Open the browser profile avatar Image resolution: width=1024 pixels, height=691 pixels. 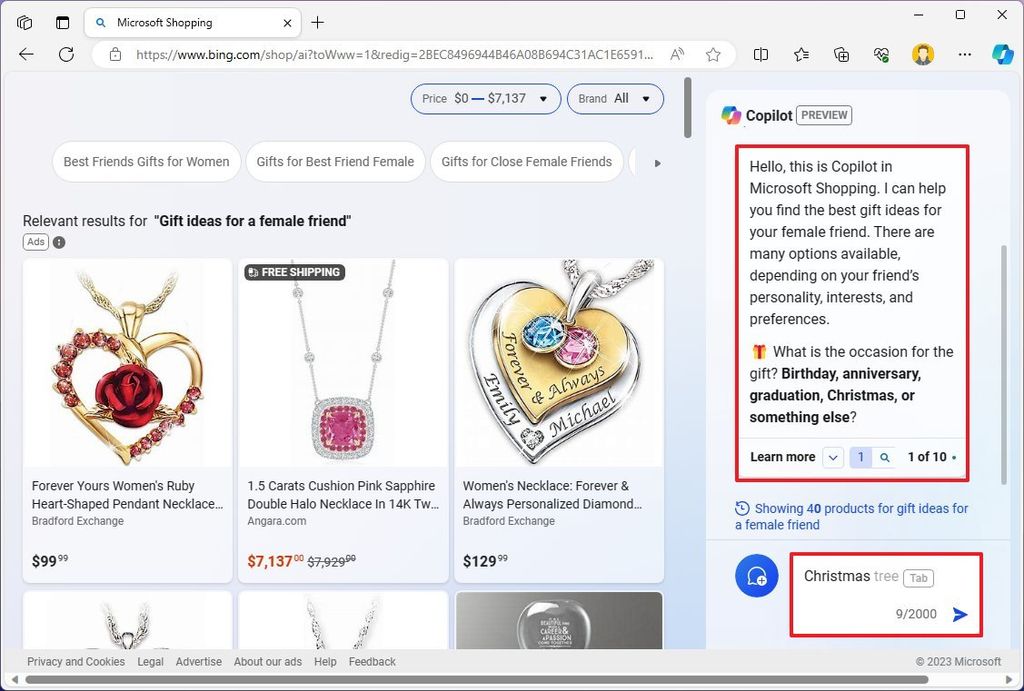(x=922, y=54)
